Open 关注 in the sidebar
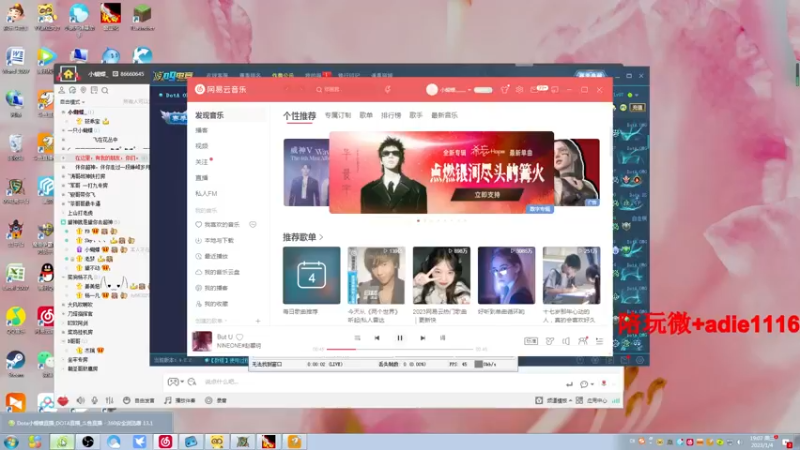The image size is (800, 450). click(x=202, y=162)
